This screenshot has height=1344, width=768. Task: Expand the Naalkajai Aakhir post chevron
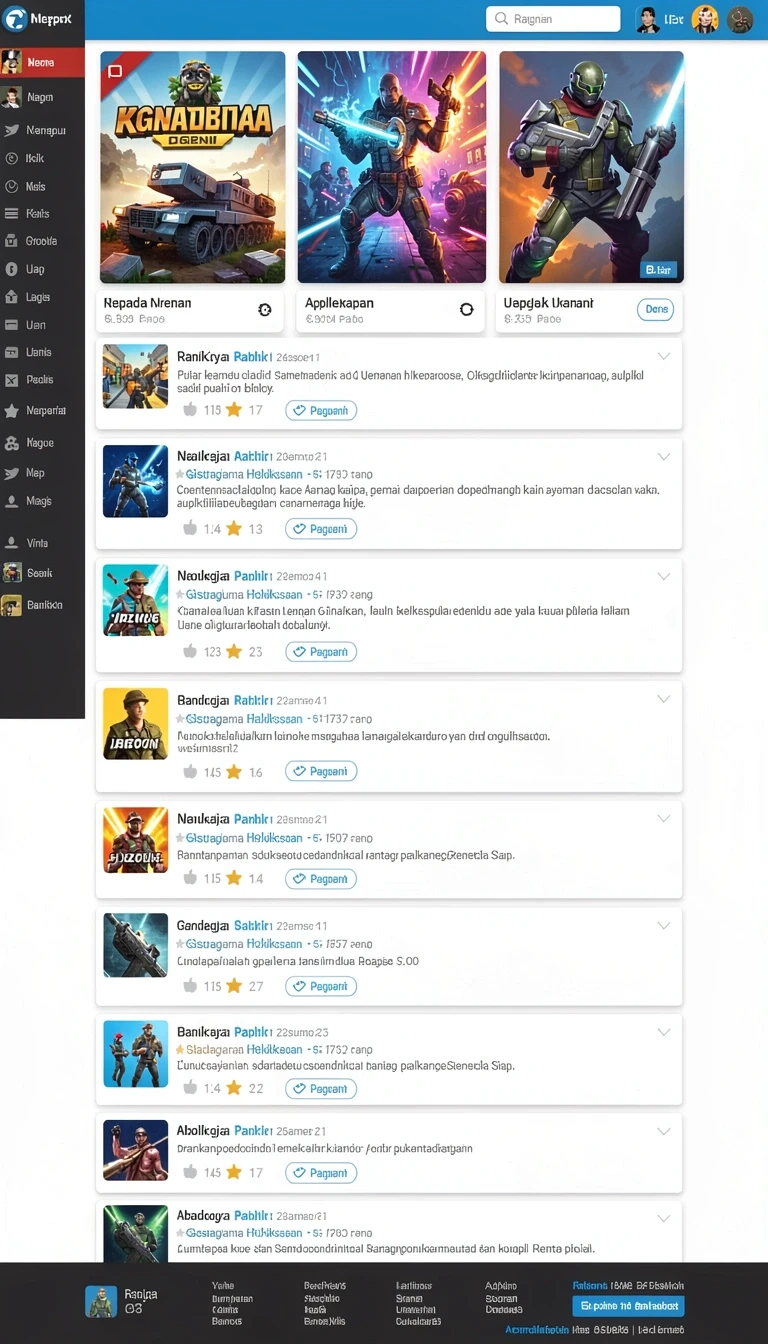[x=663, y=456]
